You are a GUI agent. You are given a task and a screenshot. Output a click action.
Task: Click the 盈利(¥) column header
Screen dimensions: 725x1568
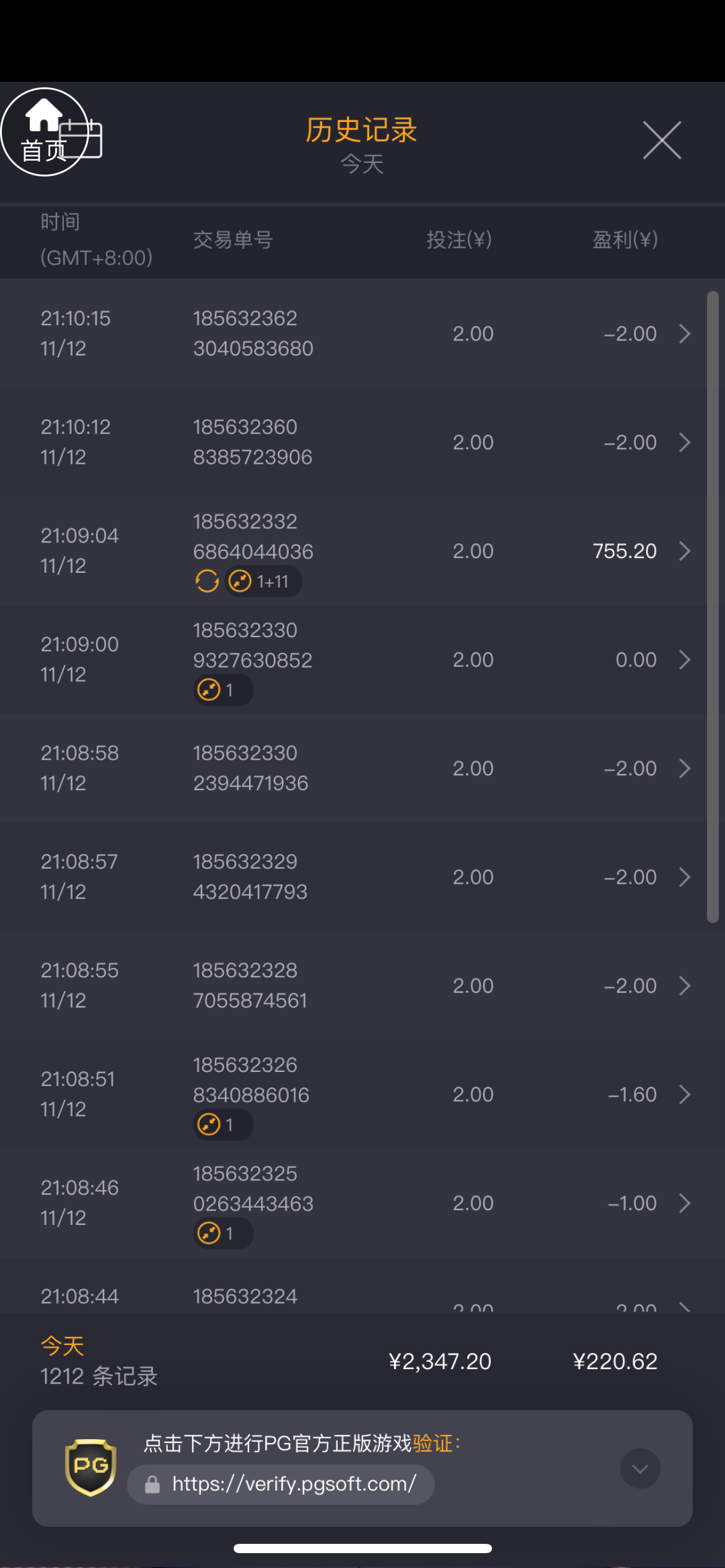click(625, 240)
